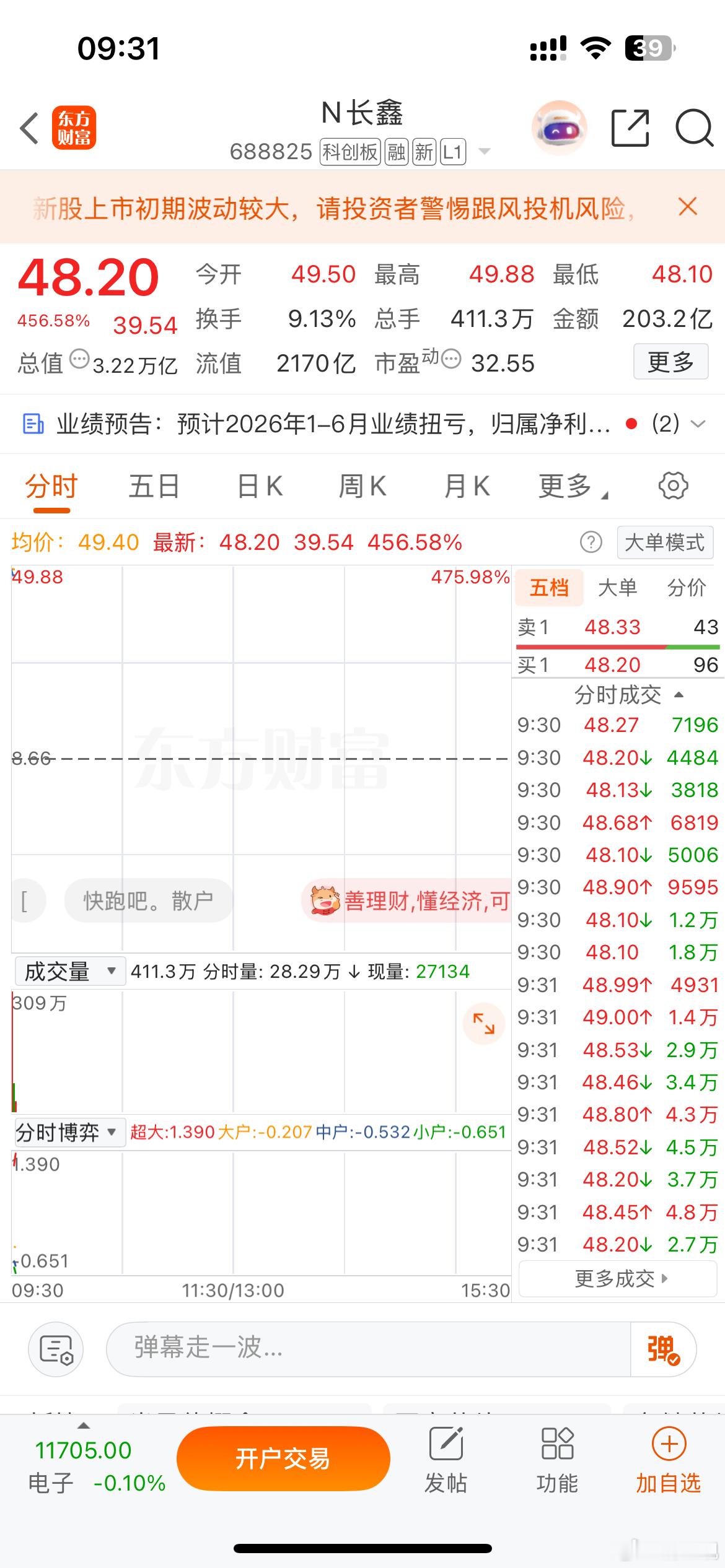Enable 大单模式 button

click(665, 542)
